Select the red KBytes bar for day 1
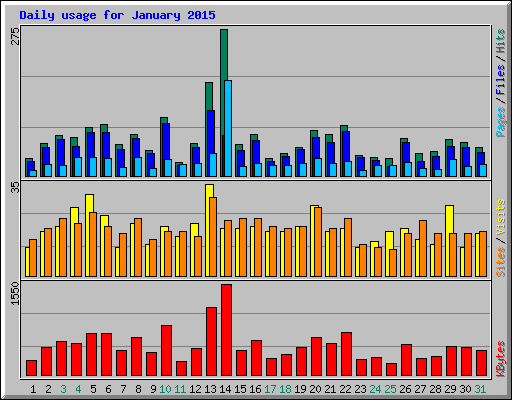Image resolution: width=512 pixels, height=400 pixels. click(31, 368)
